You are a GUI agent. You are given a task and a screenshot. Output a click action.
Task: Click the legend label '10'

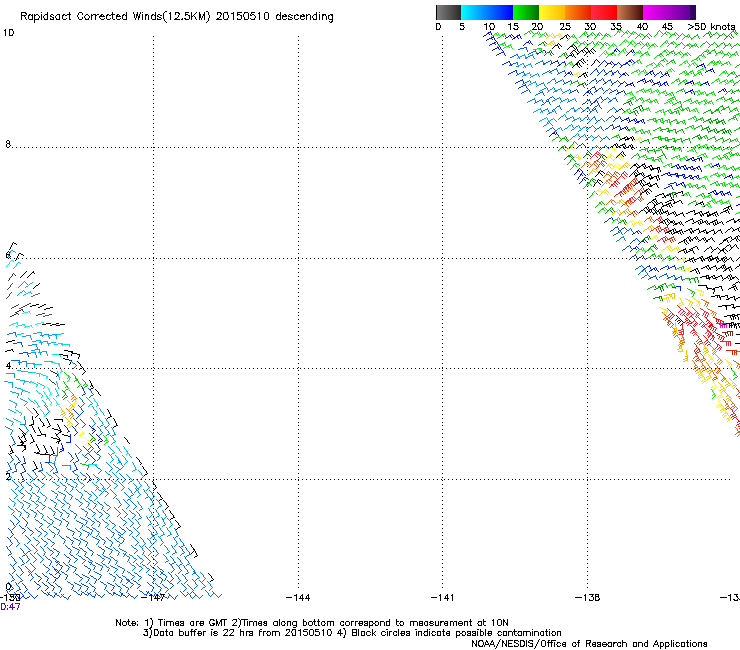[489, 26]
